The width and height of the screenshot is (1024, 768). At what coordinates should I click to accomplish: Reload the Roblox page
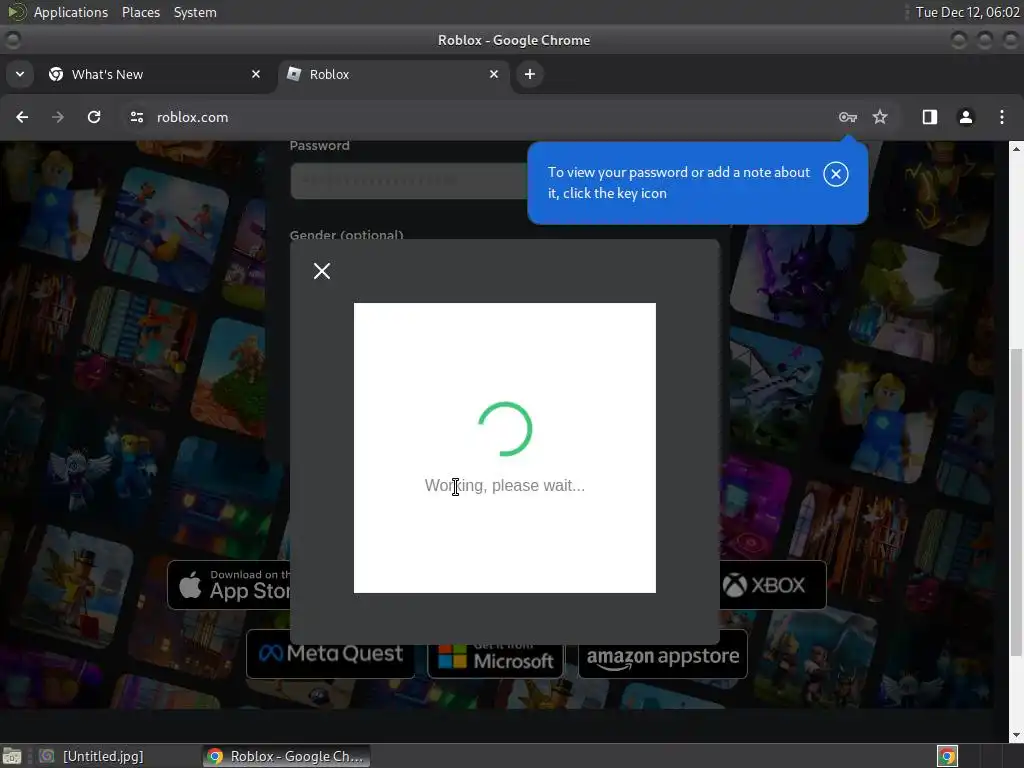click(94, 117)
